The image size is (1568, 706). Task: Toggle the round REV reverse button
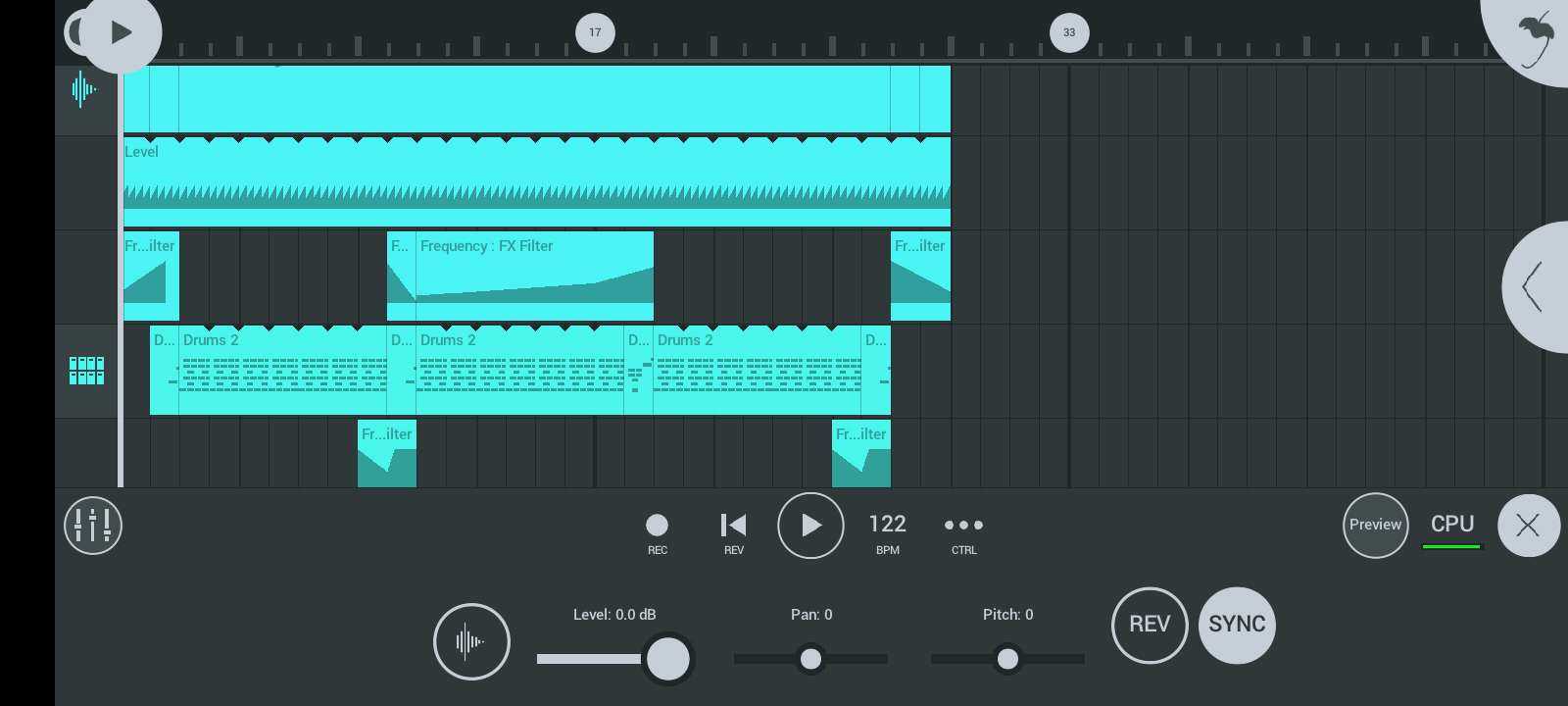point(1150,625)
